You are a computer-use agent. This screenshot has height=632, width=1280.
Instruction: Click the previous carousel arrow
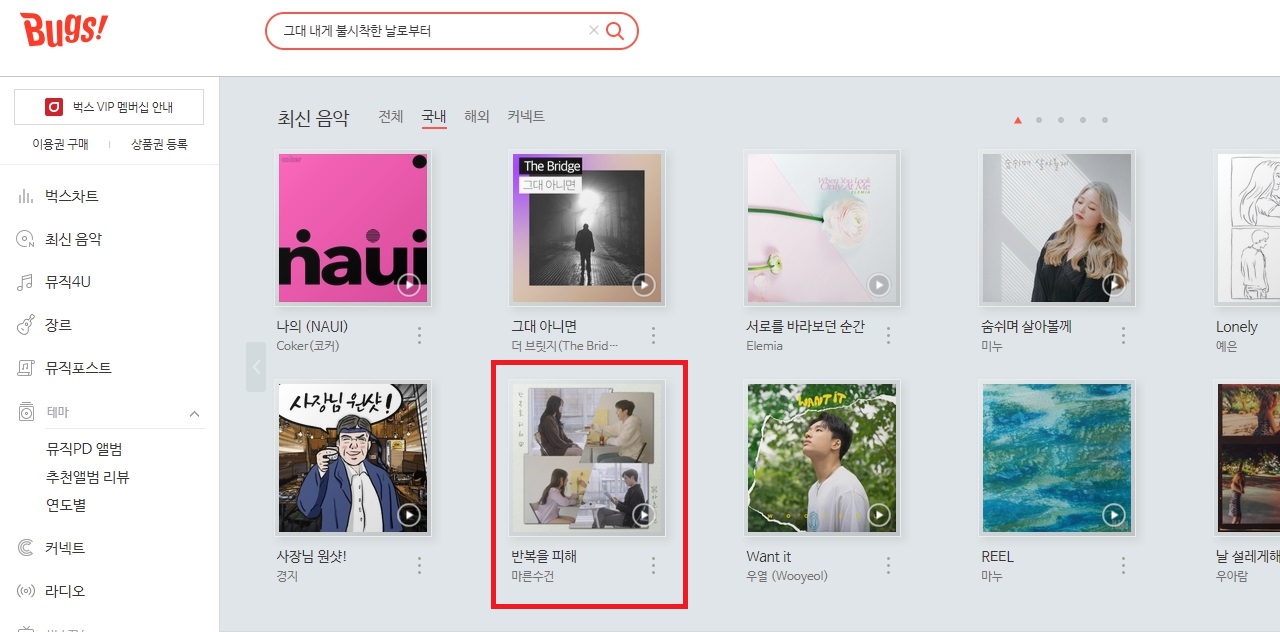tap(256, 367)
